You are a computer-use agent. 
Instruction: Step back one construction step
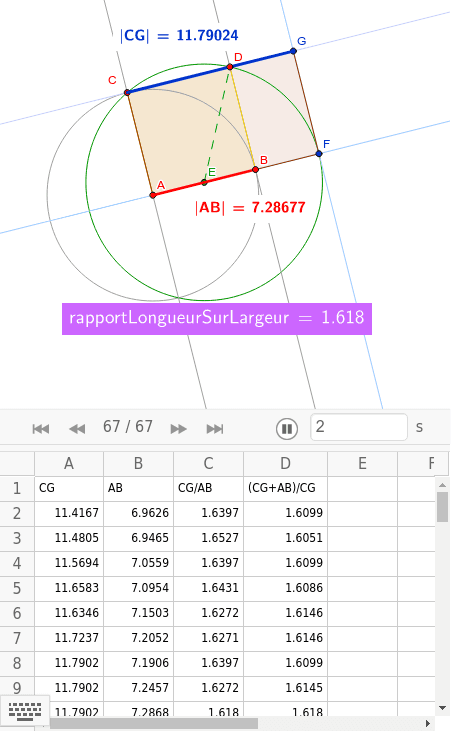pos(77,429)
